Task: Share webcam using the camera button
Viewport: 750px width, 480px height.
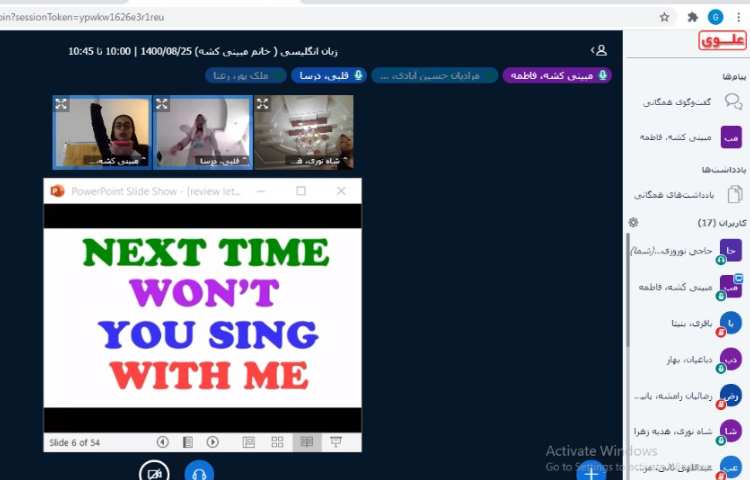Action: click(154, 472)
